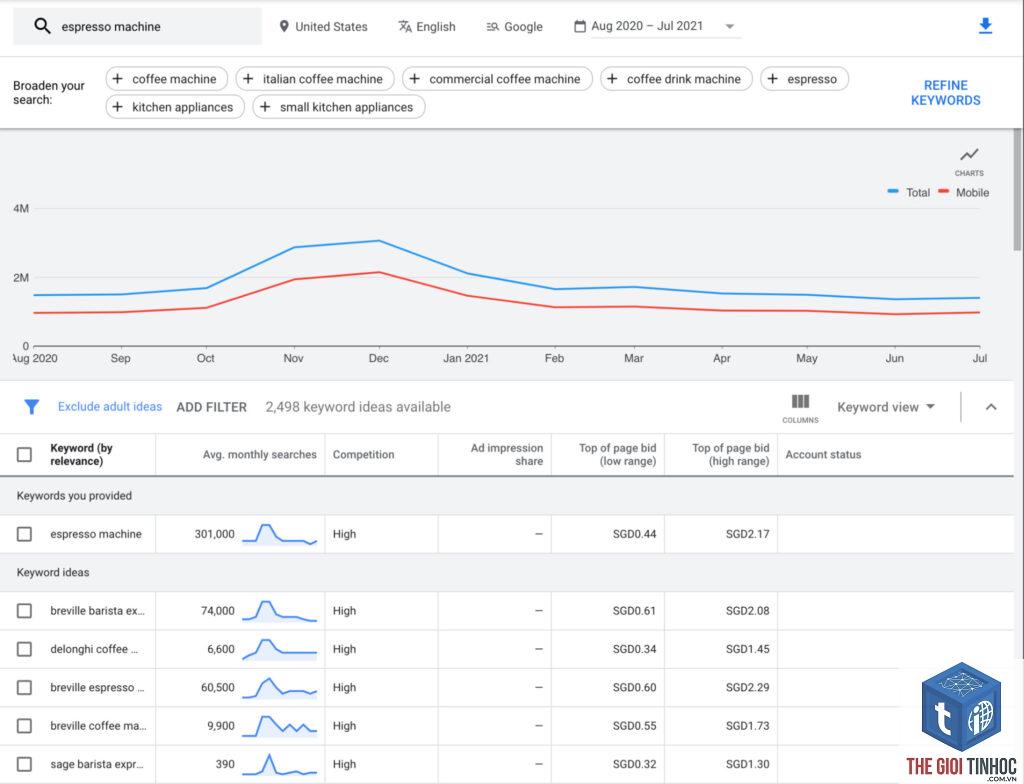Select all keywords header checkbox

[x=24, y=455]
